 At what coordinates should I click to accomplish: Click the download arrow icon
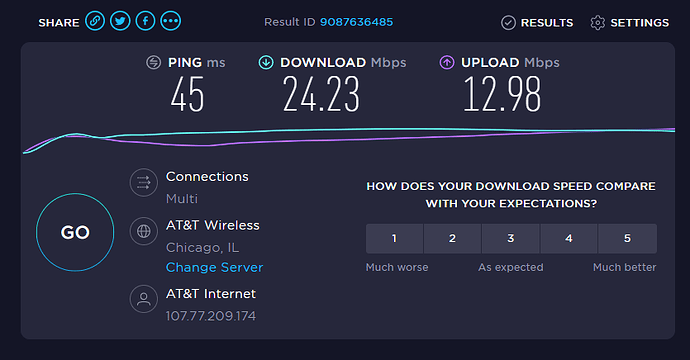tap(266, 62)
